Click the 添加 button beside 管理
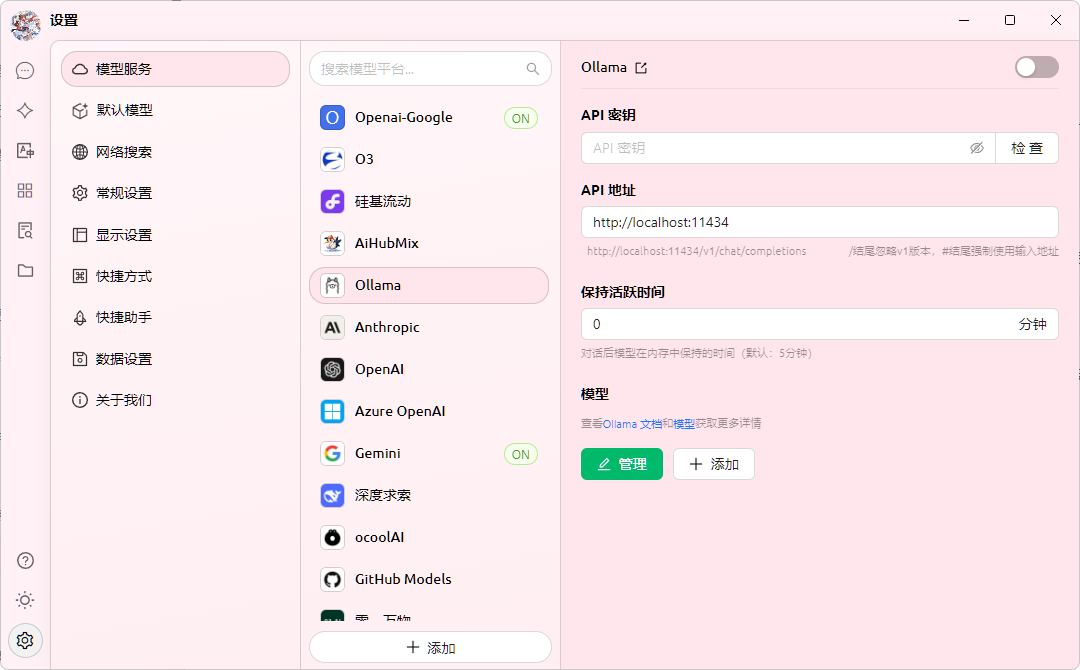Viewport: 1080px width, 670px height. pos(713,464)
